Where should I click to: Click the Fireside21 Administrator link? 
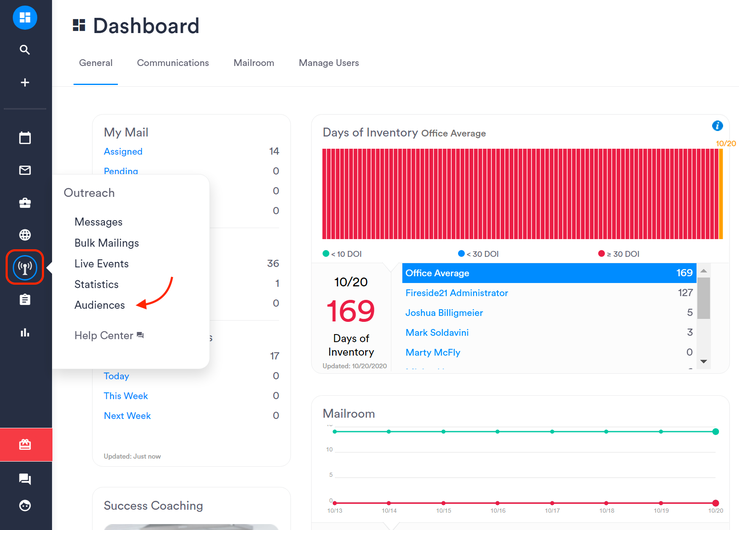pos(456,293)
